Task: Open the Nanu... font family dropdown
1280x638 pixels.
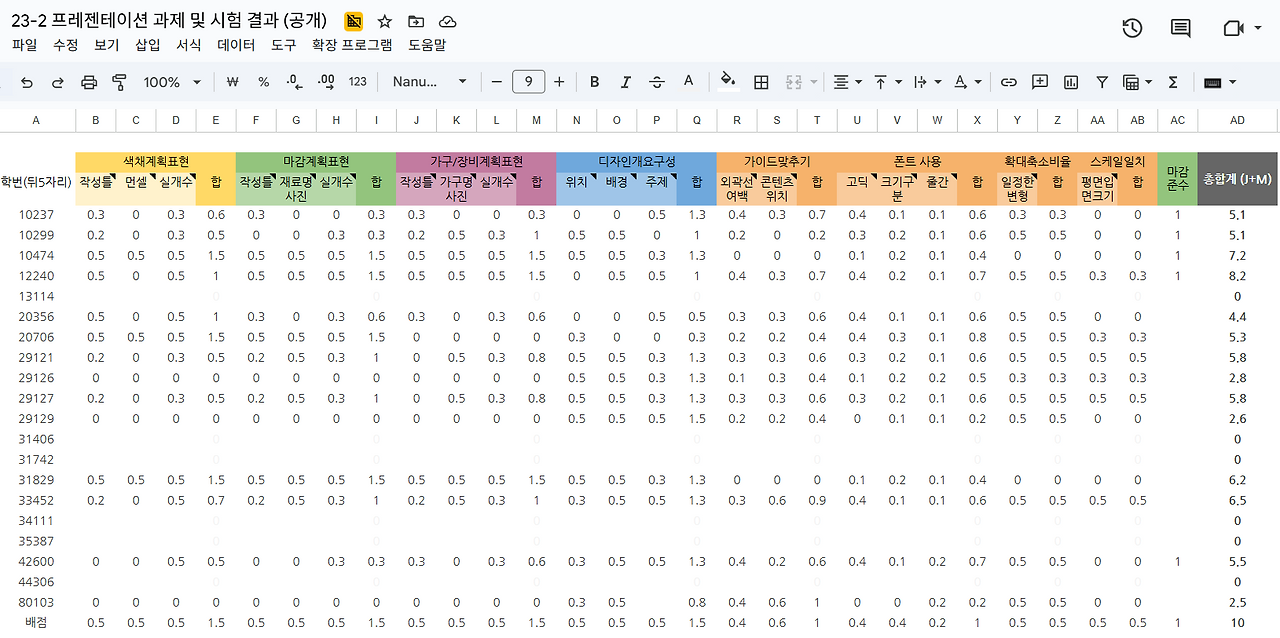Action: click(x=430, y=82)
